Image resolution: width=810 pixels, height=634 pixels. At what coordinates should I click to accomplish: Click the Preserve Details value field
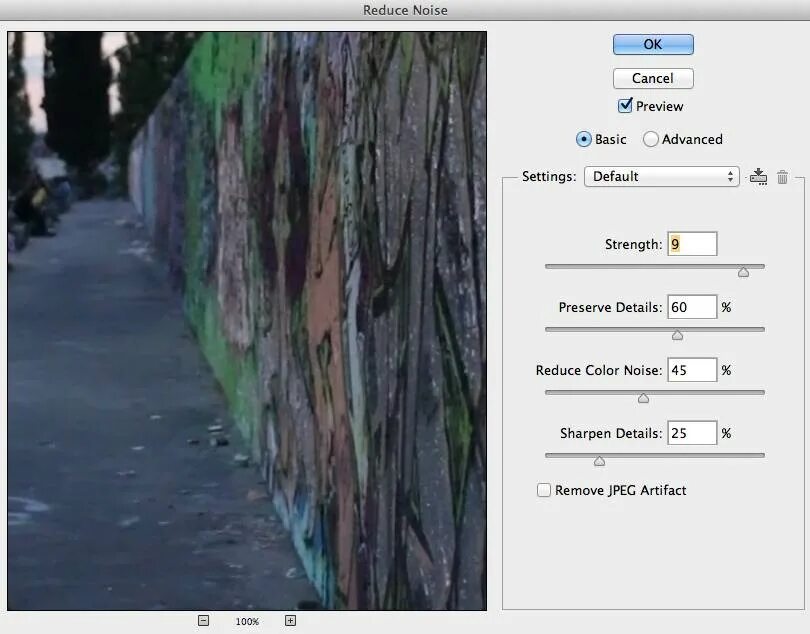pyautogui.click(x=692, y=307)
